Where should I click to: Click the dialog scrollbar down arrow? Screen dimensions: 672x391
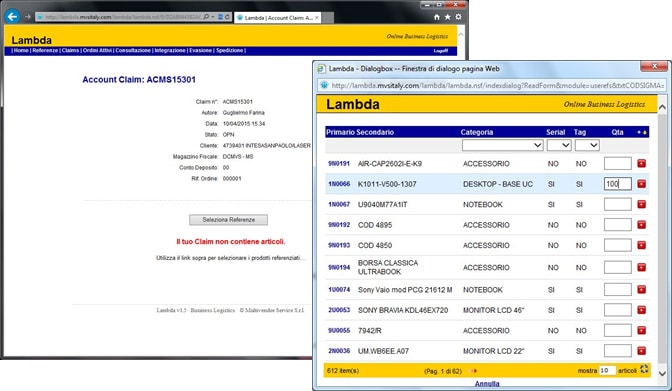(x=662, y=373)
